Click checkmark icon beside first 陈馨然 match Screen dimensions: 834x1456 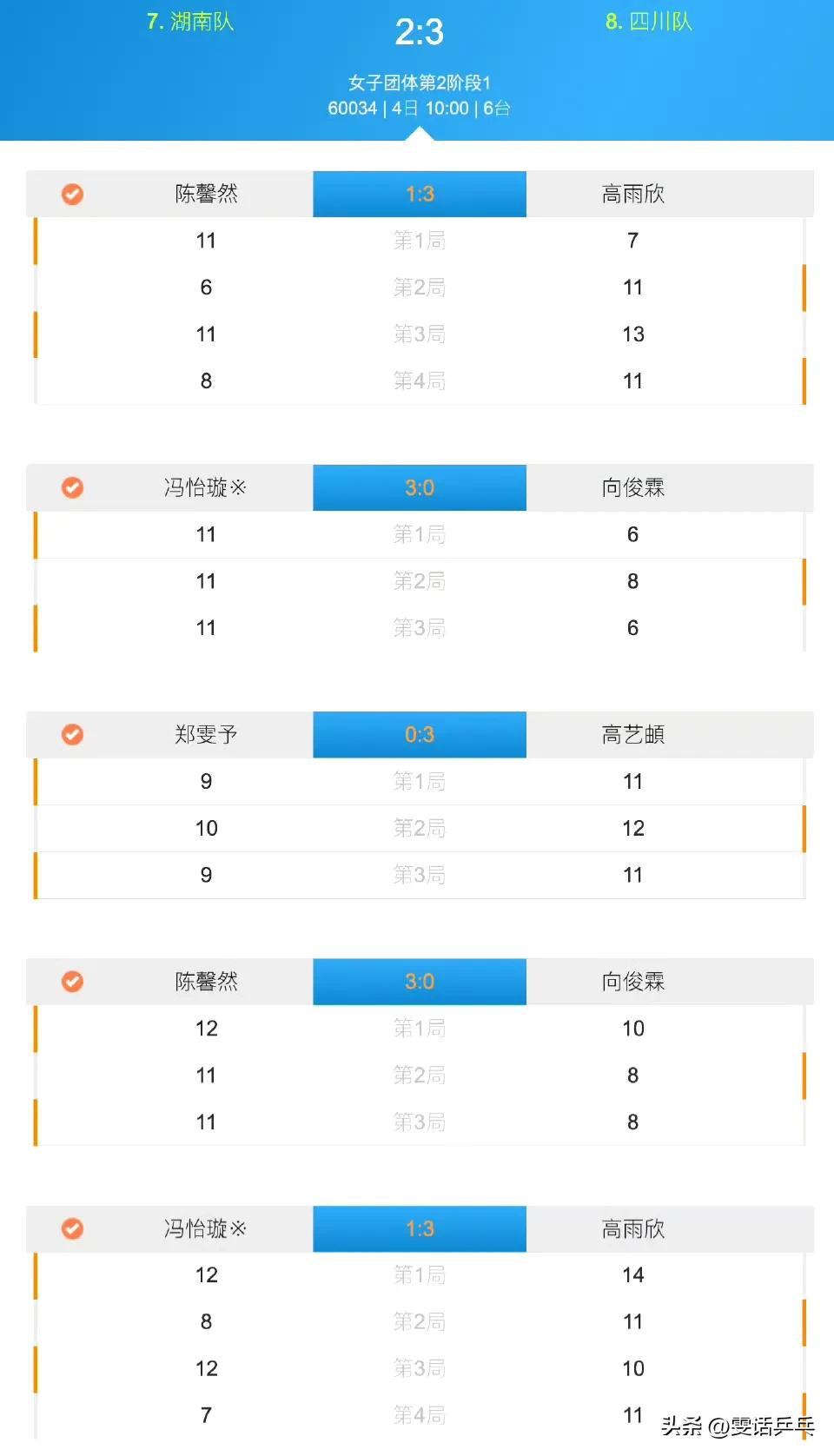73,194
